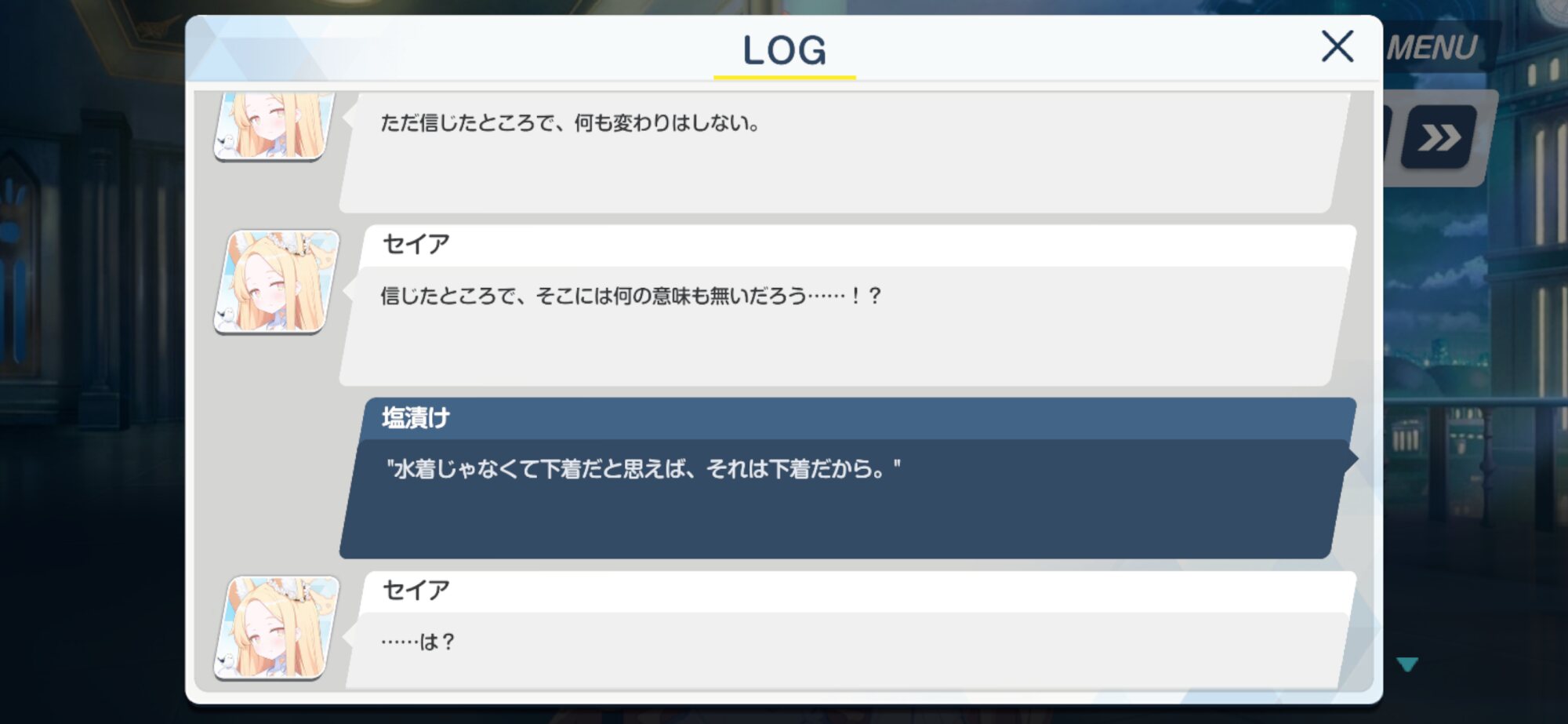1568x724 pixels.
Task: Select the 塩漬け speaker name header
Action: 416,417
